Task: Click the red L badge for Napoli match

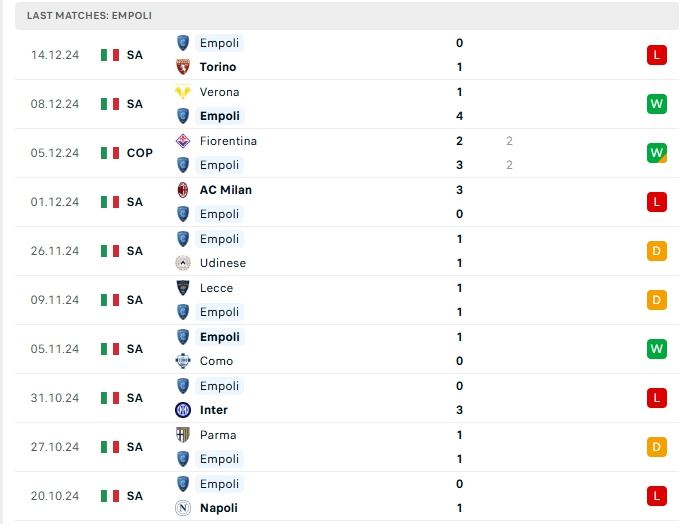Action: 656,496
